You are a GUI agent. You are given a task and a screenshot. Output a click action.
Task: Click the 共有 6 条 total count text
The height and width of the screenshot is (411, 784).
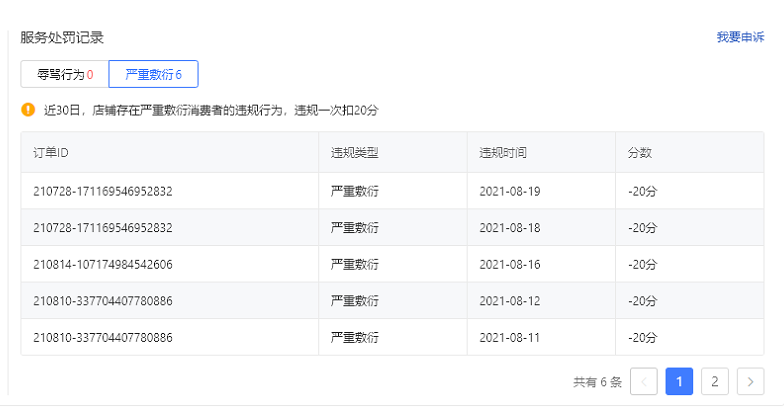click(597, 381)
